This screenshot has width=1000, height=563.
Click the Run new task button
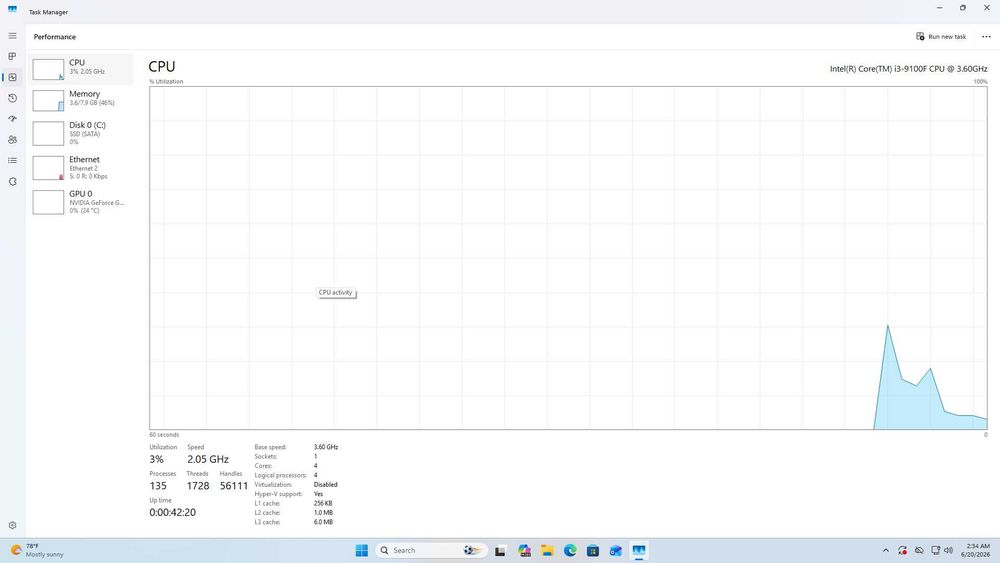pyautogui.click(x=941, y=36)
